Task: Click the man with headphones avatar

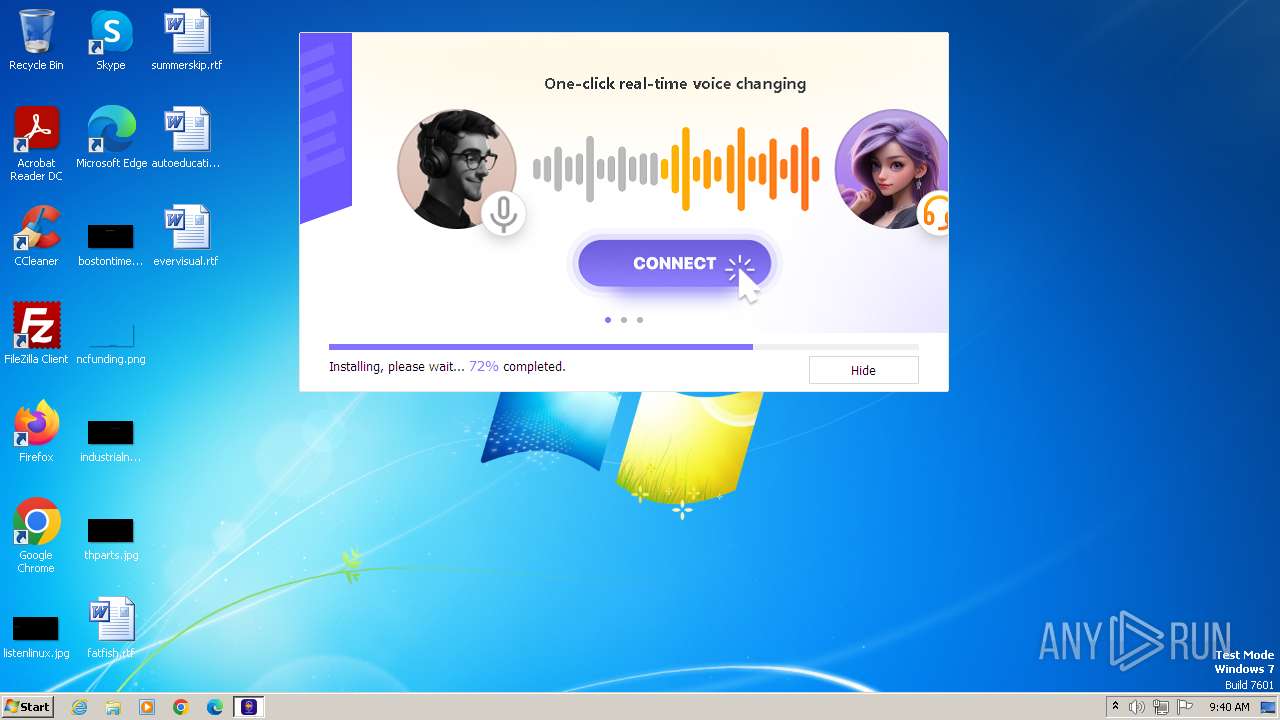Action: click(456, 169)
